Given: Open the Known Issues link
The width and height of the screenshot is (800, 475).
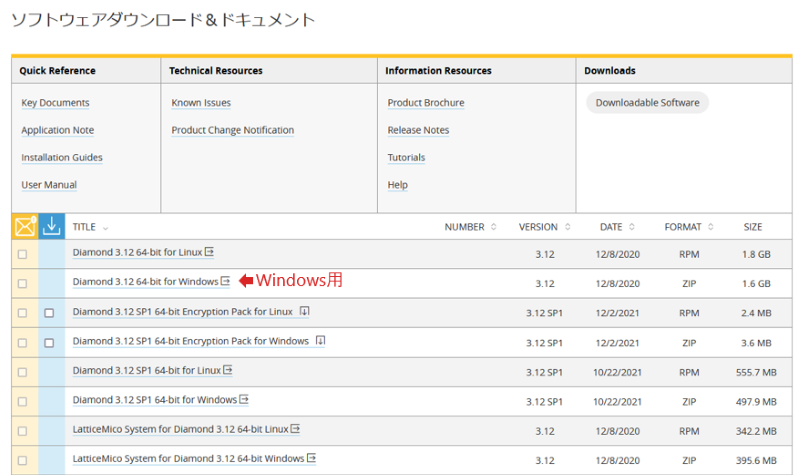Looking at the screenshot, I should pos(201,103).
